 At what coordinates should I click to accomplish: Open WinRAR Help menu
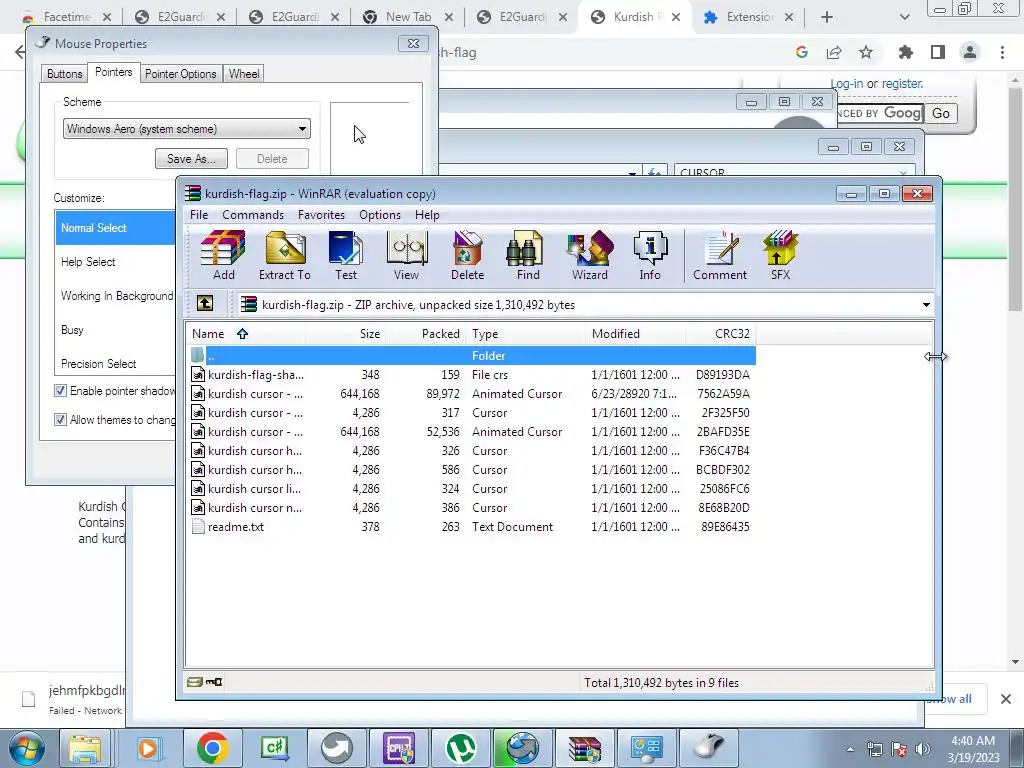point(427,215)
